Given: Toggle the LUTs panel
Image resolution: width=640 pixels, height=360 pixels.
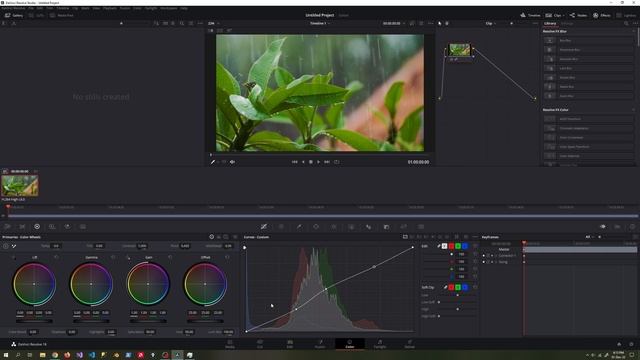Looking at the screenshot, I should pyautogui.click(x=36, y=15).
